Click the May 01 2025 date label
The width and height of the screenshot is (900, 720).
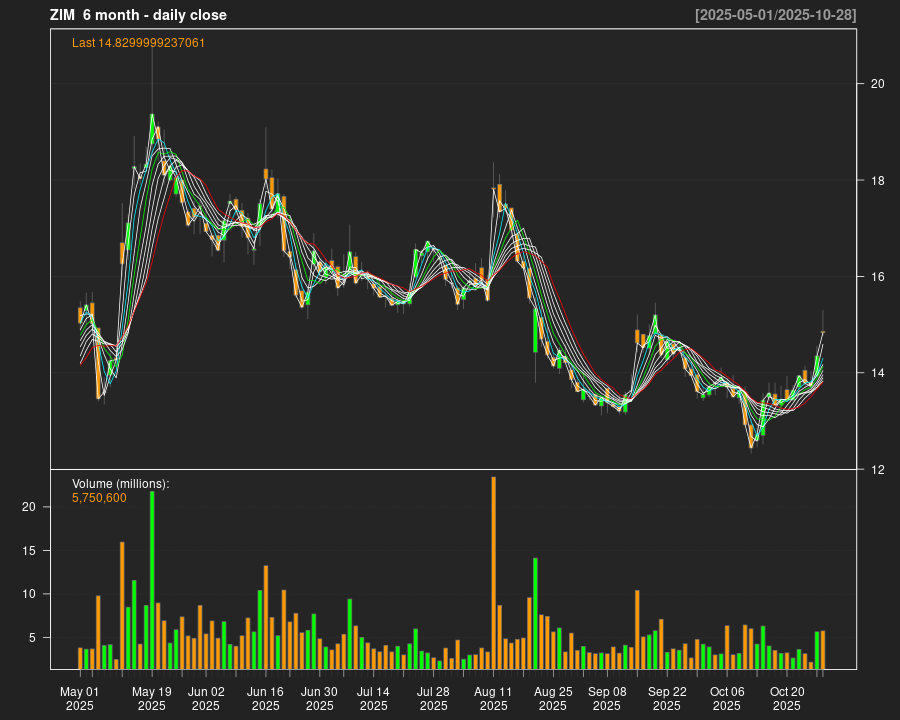coord(79,698)
